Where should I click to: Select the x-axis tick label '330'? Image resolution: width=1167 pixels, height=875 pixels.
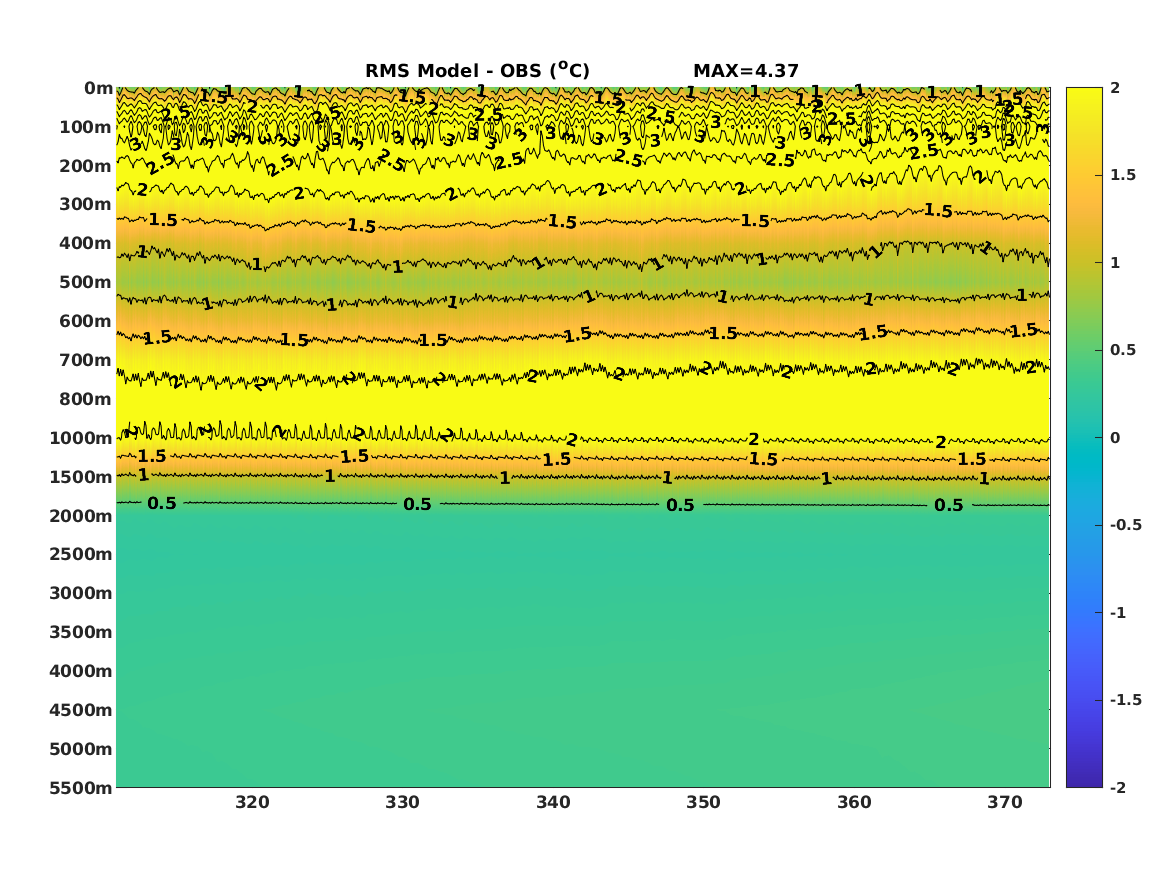click(403, 802)
